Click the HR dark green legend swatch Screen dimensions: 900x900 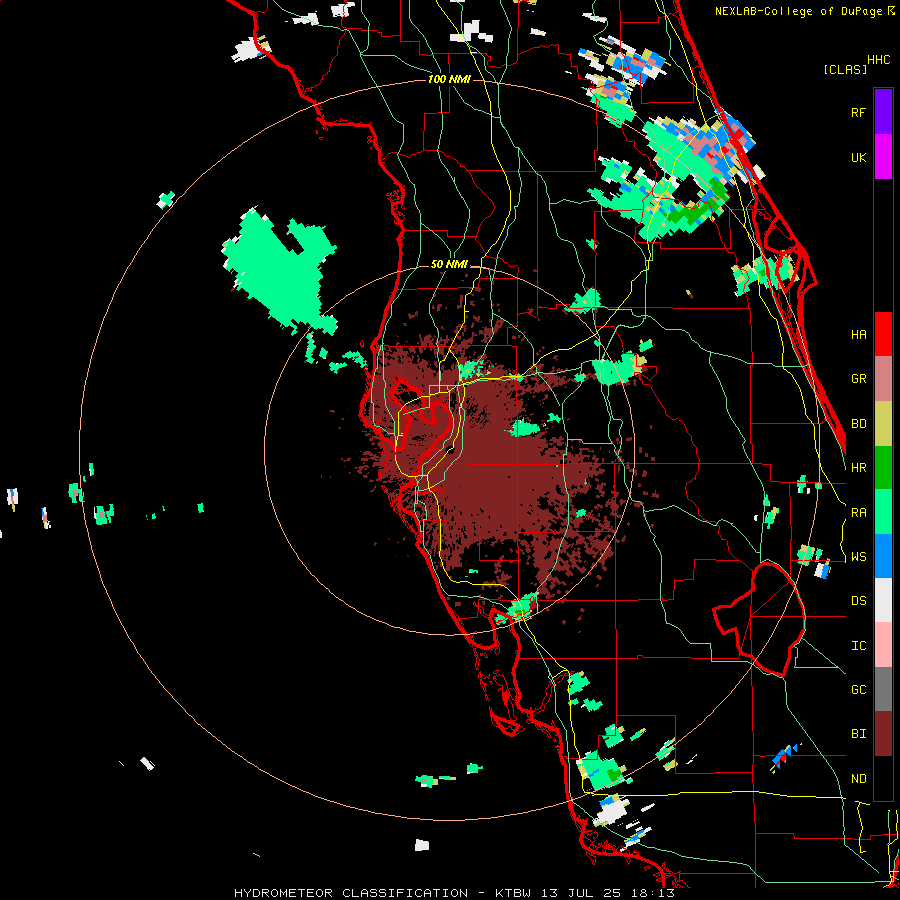883,468
